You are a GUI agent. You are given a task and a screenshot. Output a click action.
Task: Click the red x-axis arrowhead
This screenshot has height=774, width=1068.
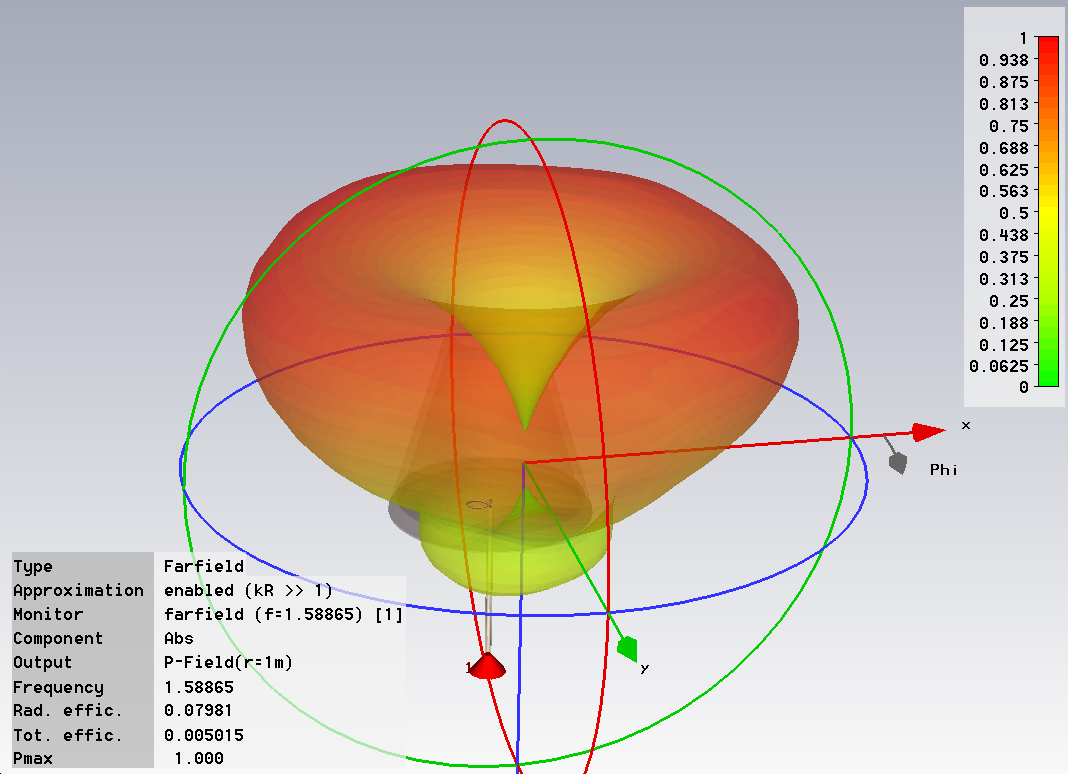pyautogui.click(x=928, y=432)
